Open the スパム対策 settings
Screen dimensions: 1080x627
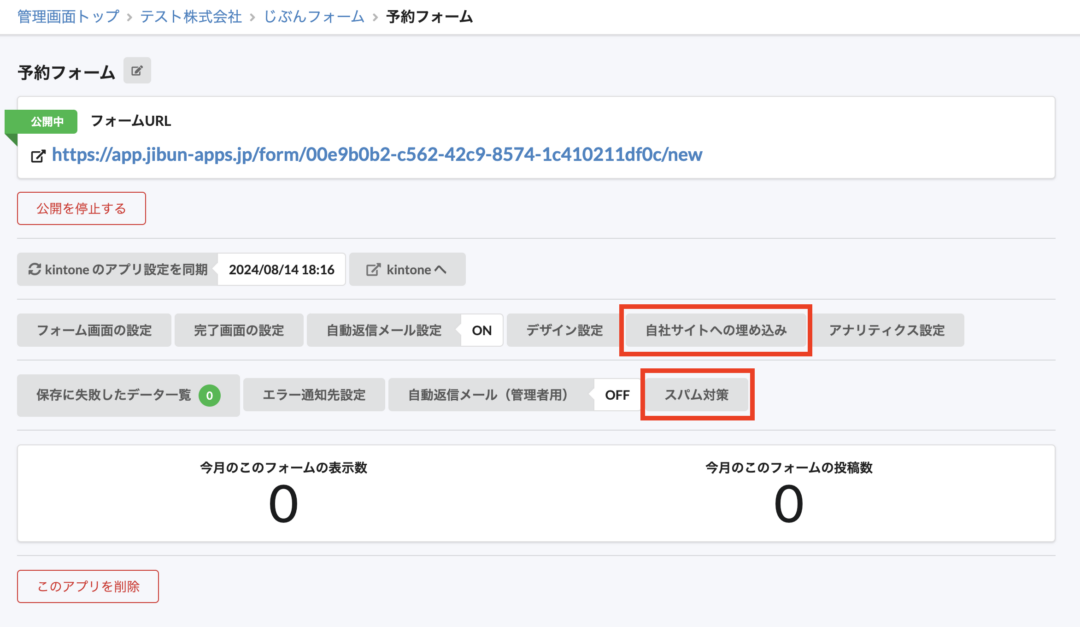coord(697,394)
